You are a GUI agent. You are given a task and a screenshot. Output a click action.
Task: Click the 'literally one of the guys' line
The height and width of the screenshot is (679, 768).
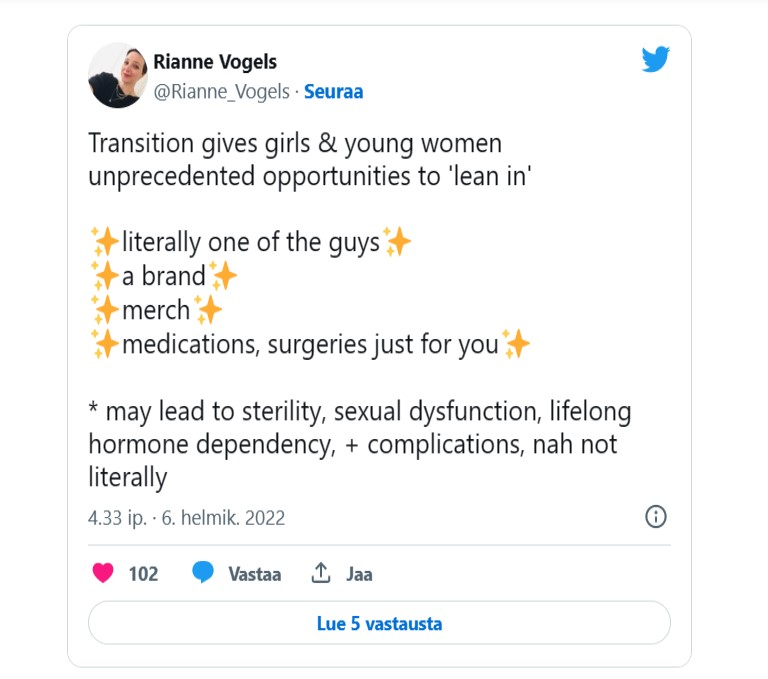click(250, 242)
